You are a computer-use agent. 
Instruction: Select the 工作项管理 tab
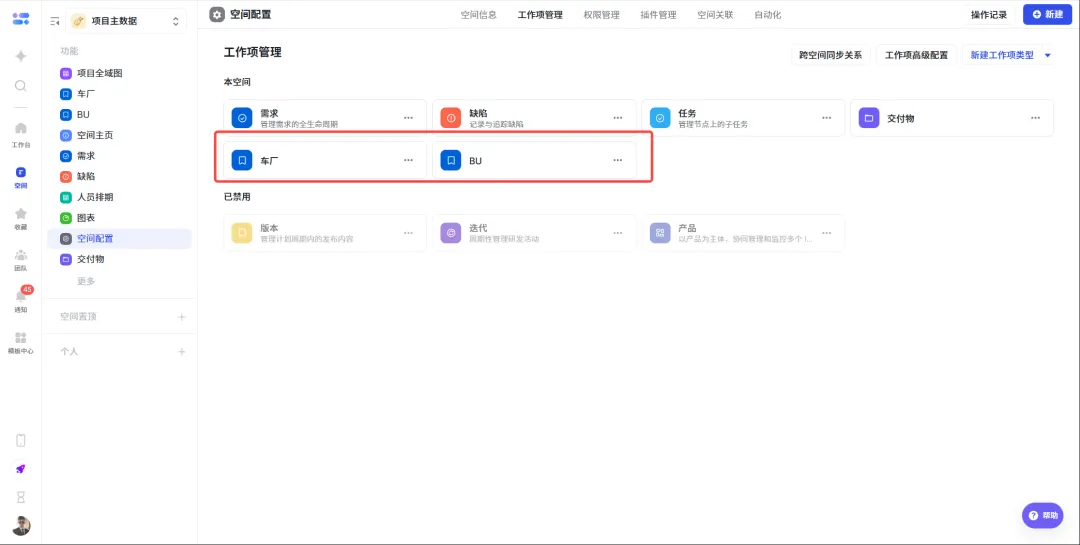click(540, 14)
